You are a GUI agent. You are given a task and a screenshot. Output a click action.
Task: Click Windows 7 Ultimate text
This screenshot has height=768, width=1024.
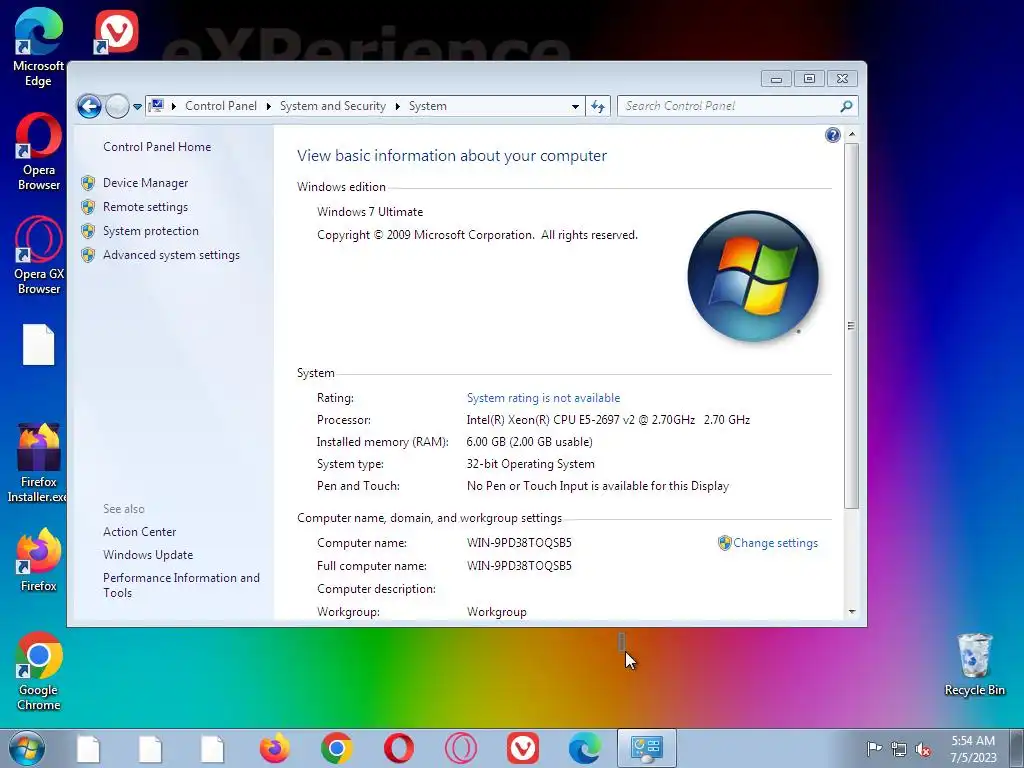coord(370,212)
